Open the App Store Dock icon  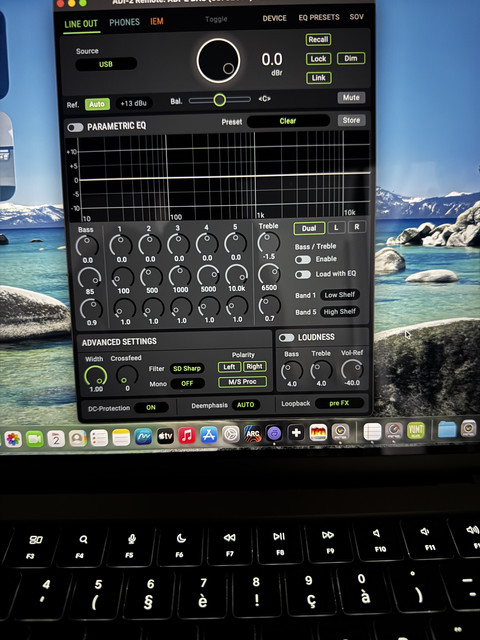point(209,435)
